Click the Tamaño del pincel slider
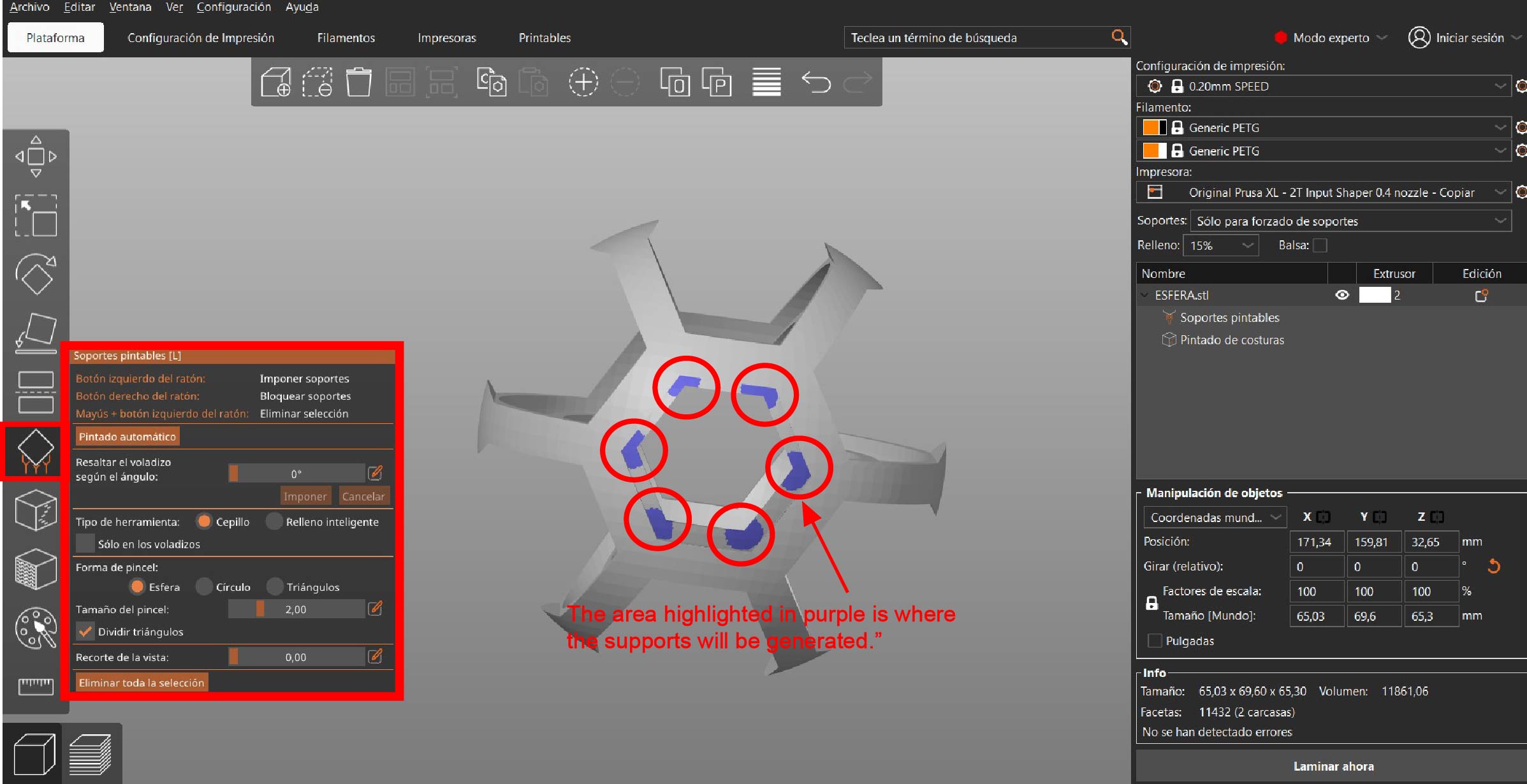The width and height of the screenshot is (1527, 784). [x=296, y=609]
